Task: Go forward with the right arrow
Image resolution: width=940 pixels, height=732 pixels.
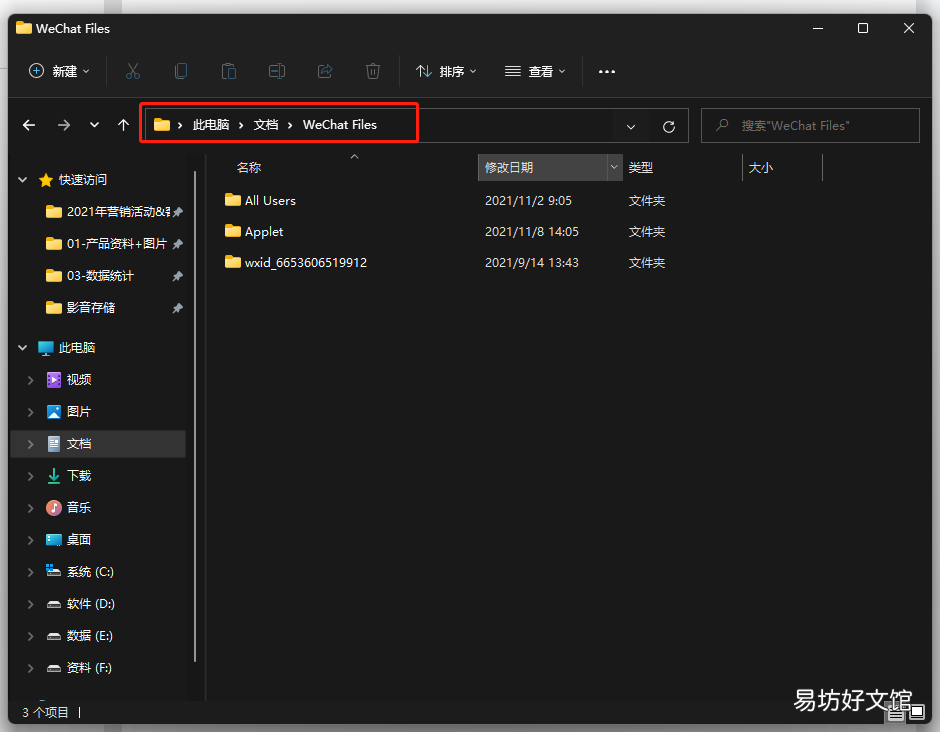Action: [64, 125]
